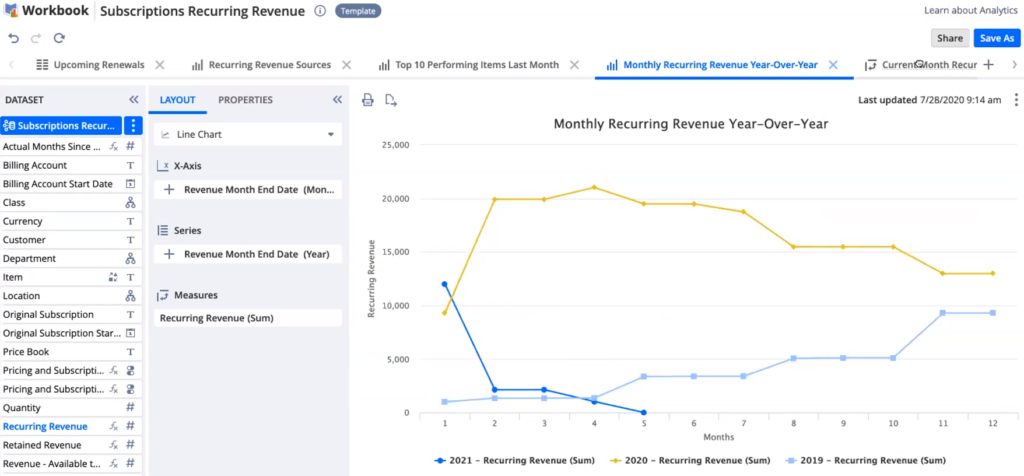Click the Share button
The height and width of the screenshot is (476, 1024).
coord(949,38)
